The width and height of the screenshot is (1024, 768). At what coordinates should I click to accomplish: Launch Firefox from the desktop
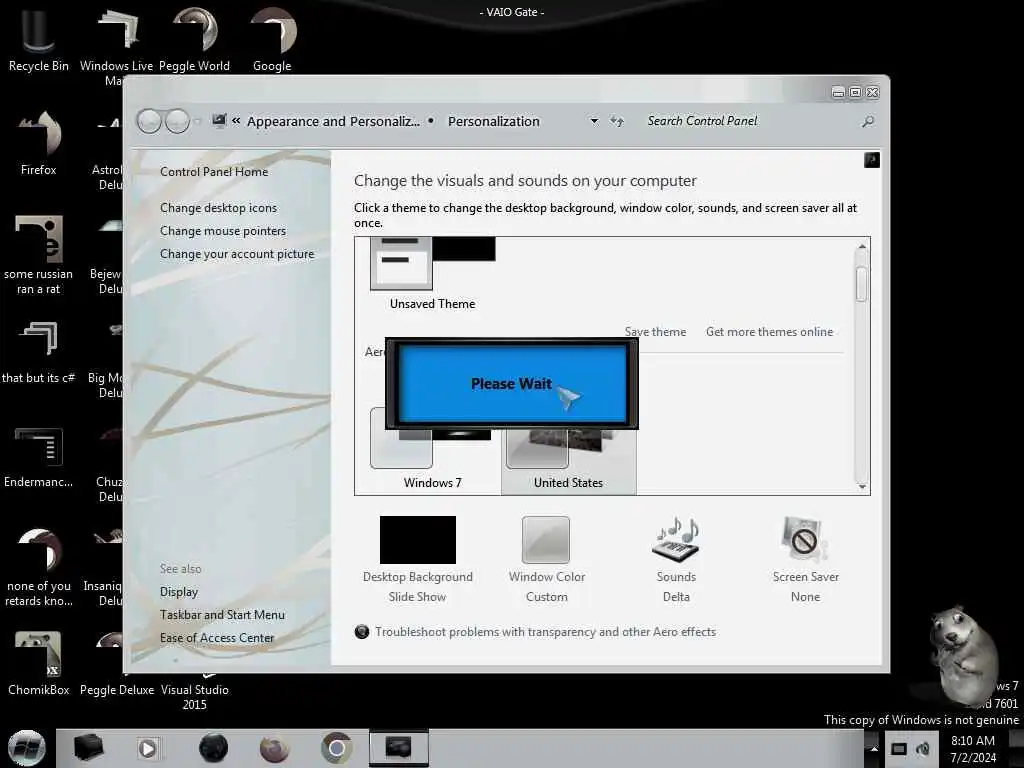coord(38,144)
